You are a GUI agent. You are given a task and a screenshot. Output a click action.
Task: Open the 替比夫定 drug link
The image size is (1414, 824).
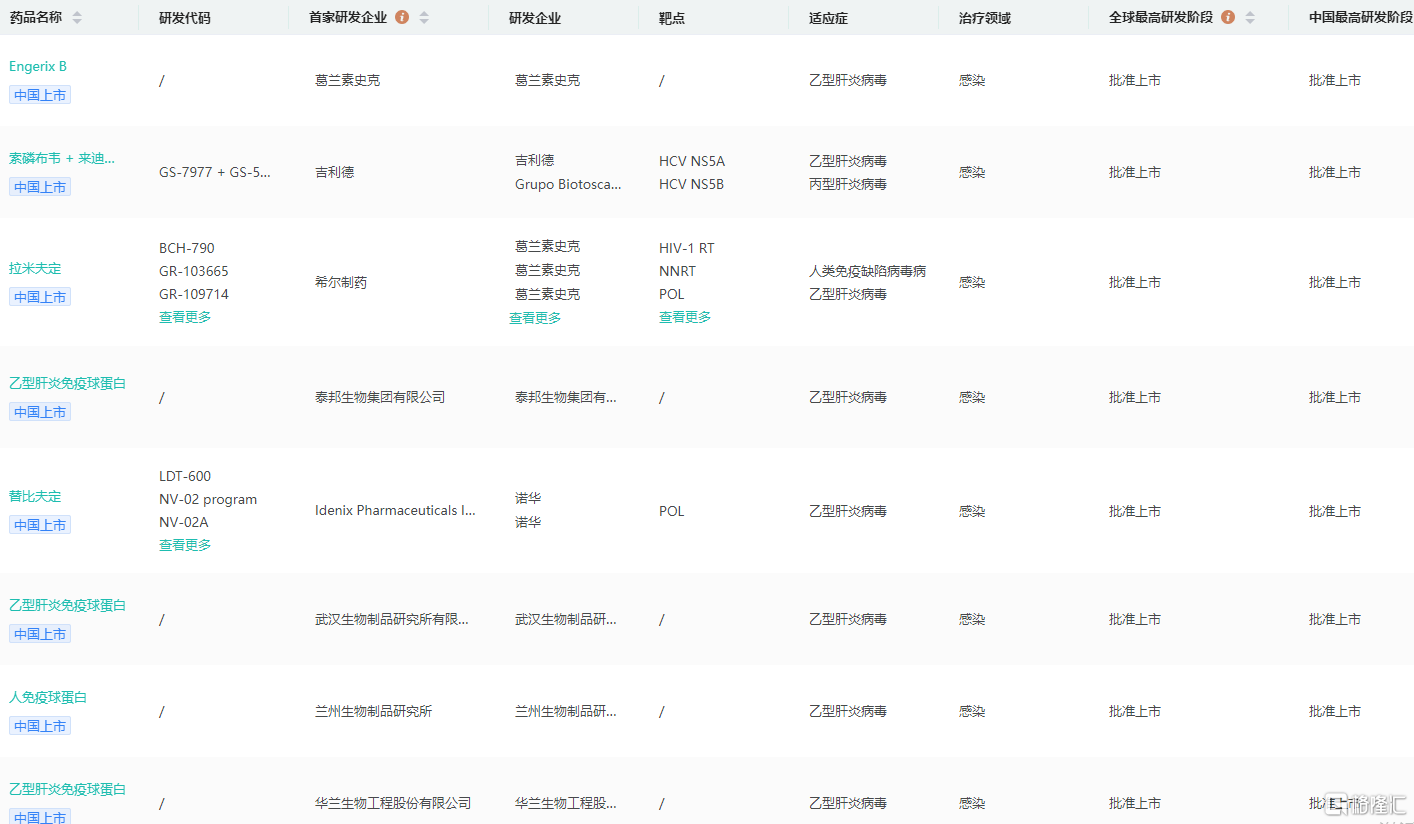click(x=35, y=496)
